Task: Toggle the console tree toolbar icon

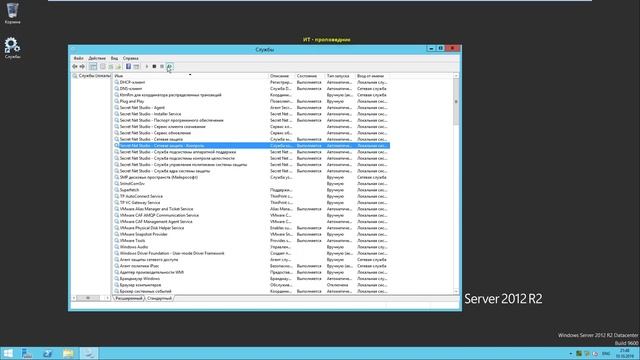Action: pos(93,67)
